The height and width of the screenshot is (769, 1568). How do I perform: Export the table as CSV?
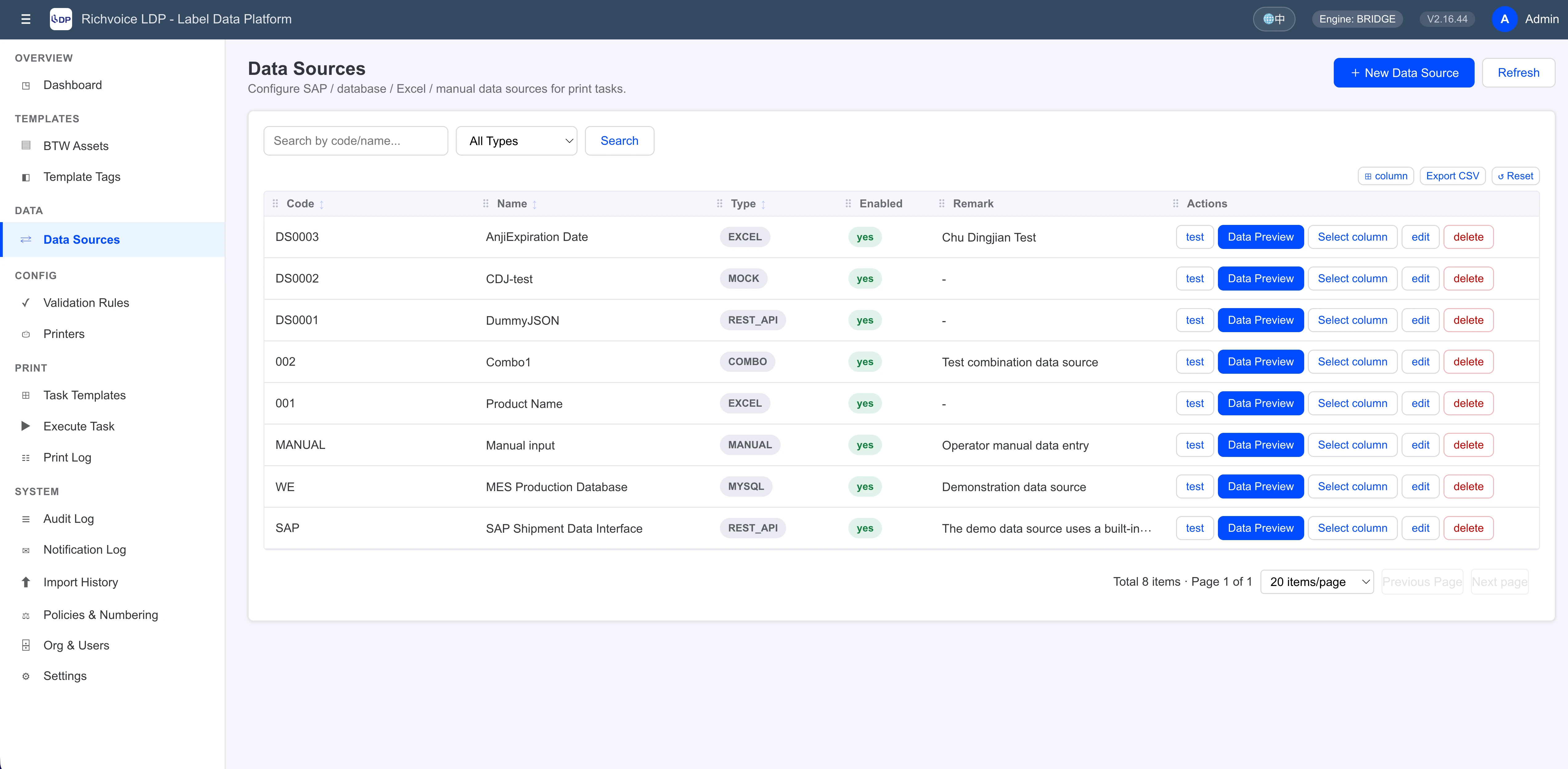point(1452,176)
